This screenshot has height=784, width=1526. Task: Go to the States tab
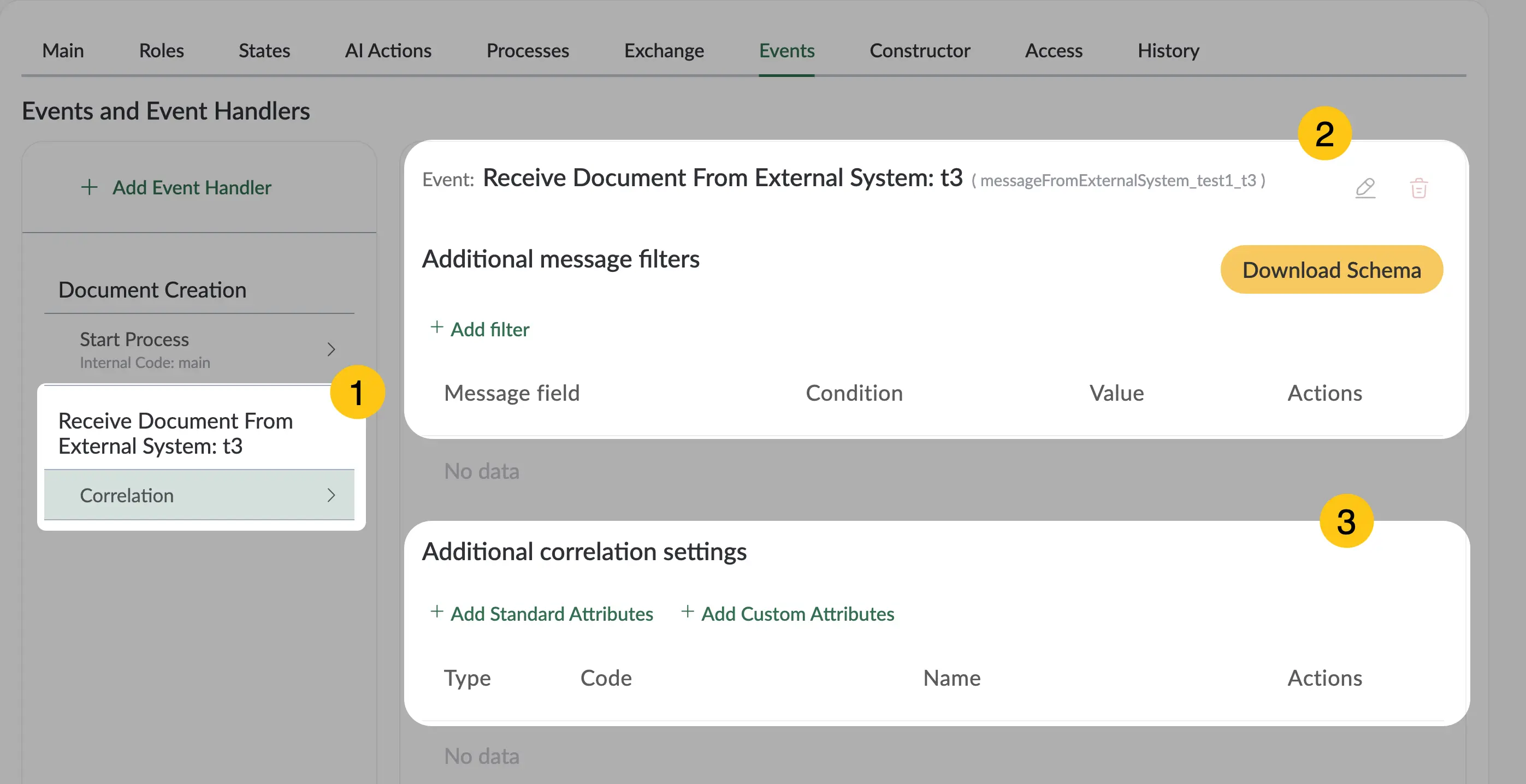tap(264, 50)
